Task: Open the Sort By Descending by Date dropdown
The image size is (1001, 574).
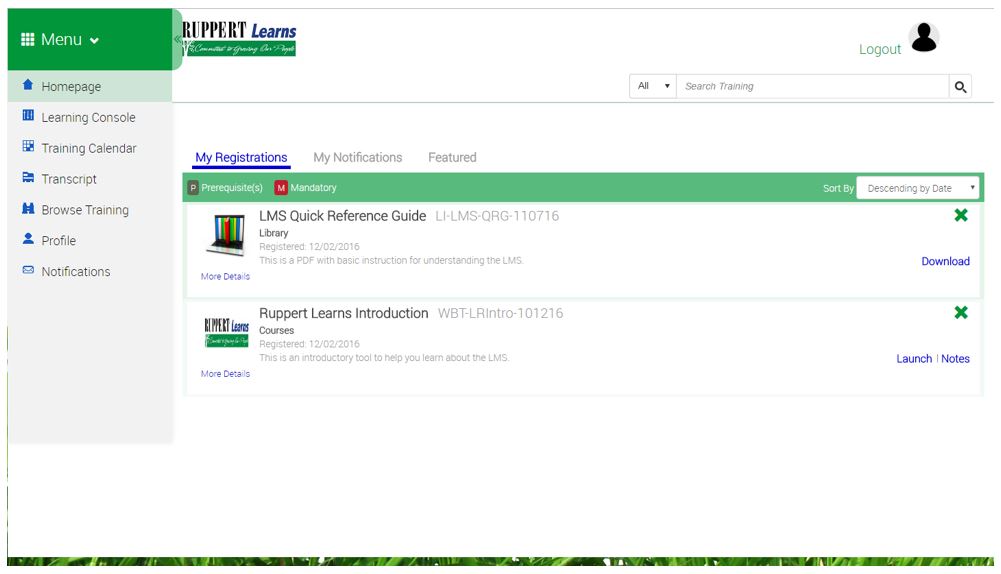Action: point(917,188)
